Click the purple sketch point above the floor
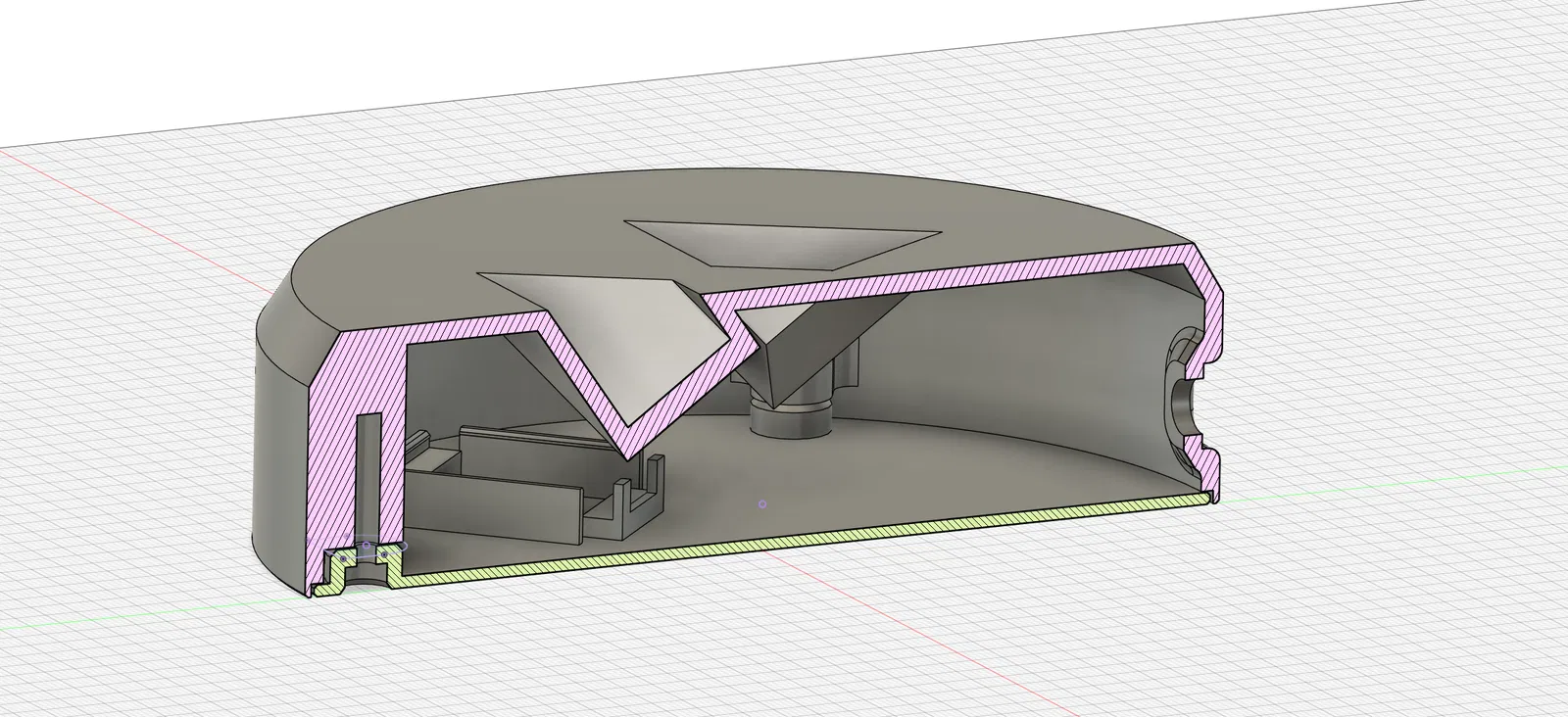Viewport: 1568px width, 717px height. point(763,504)
